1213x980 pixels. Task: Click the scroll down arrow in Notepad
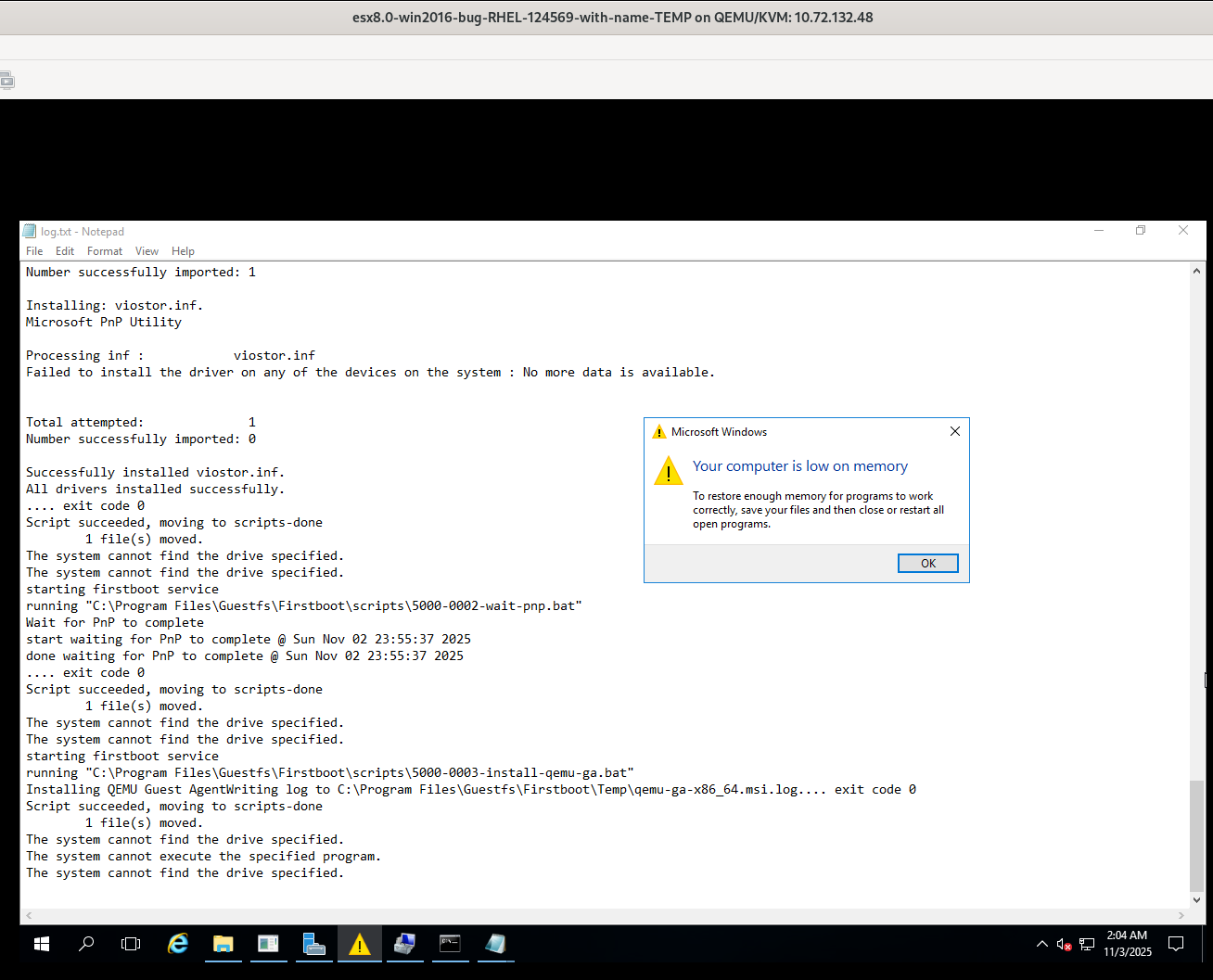1196,900
